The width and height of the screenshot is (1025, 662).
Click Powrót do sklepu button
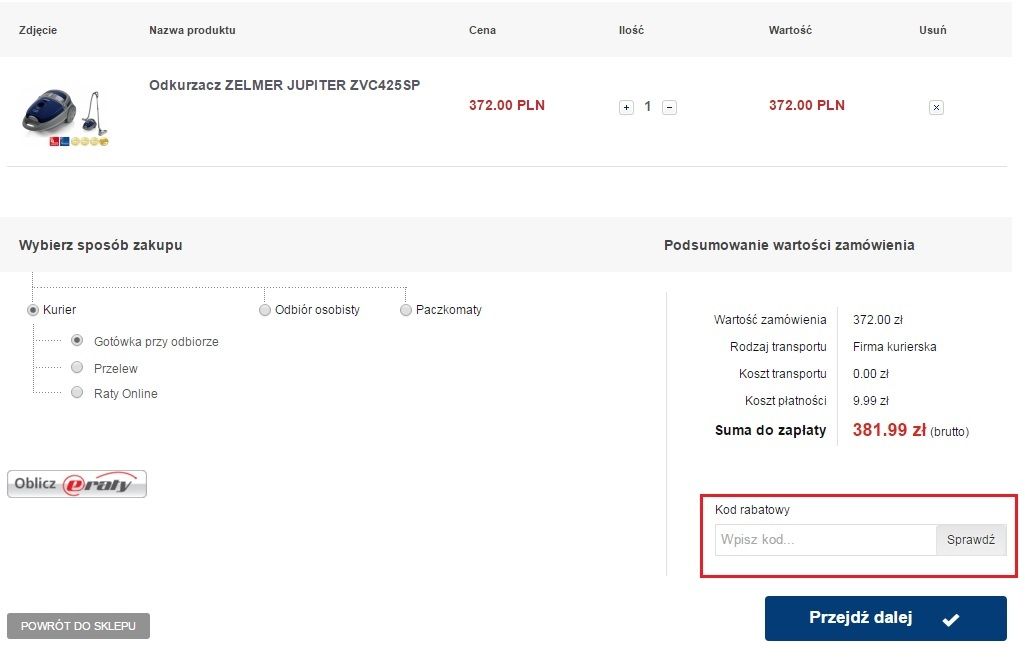pos(78,626)
